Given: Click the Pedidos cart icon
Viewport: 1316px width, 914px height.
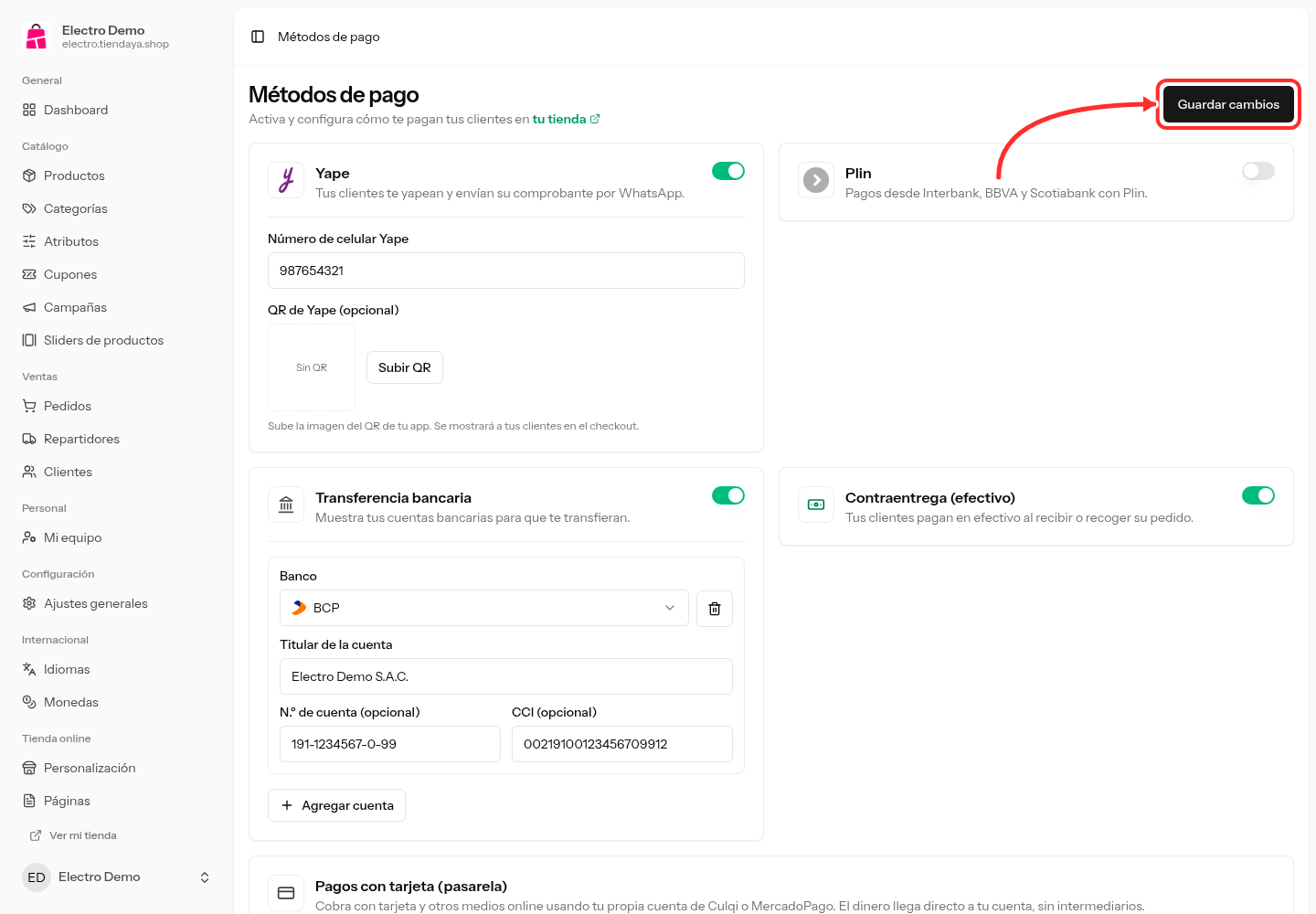Looking at the screenshot, I should click(29, 406).
